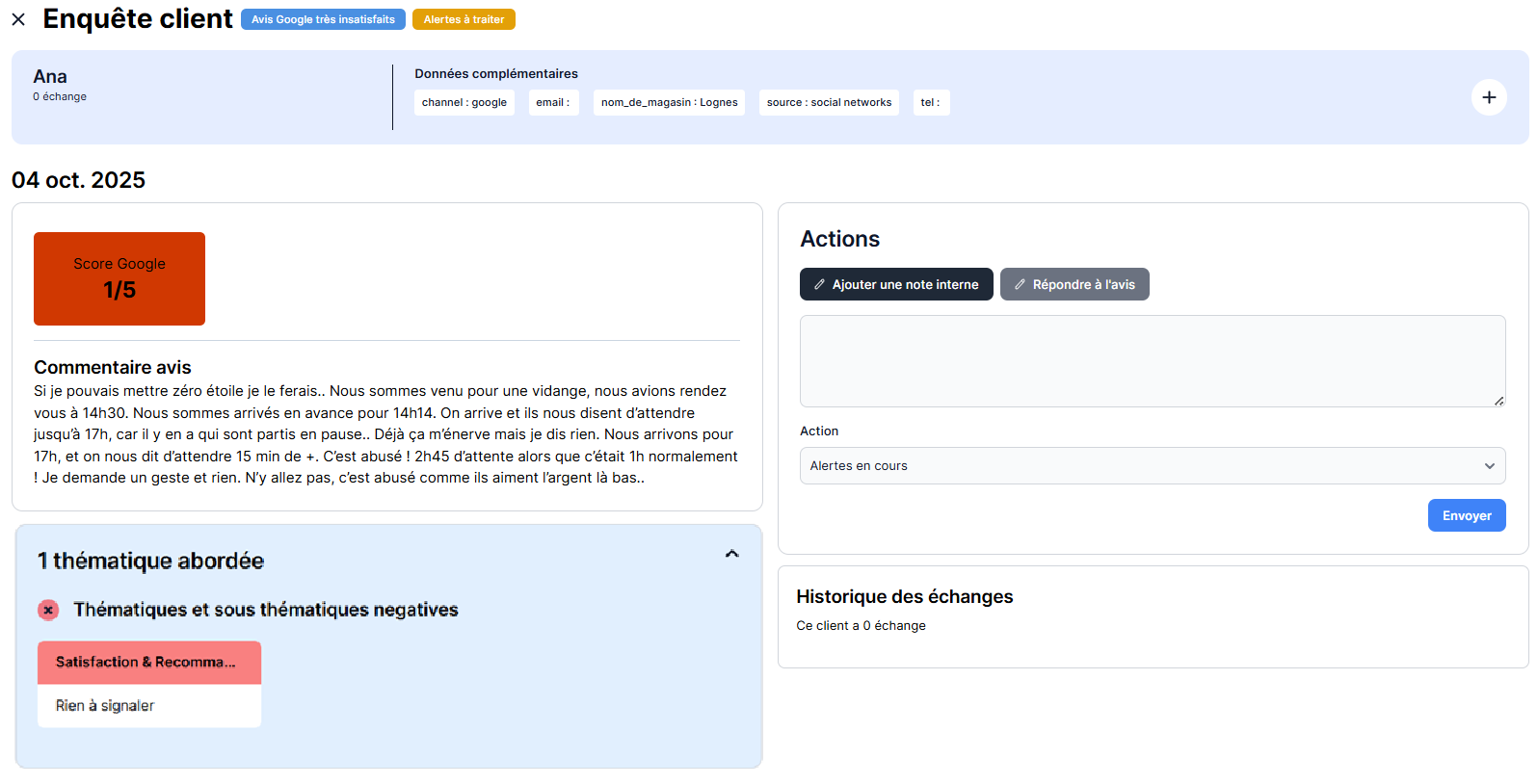This screenshot has height=784, width=1538.
Task: Click the Alertes à traiter badge
Action: pos(464,19)
